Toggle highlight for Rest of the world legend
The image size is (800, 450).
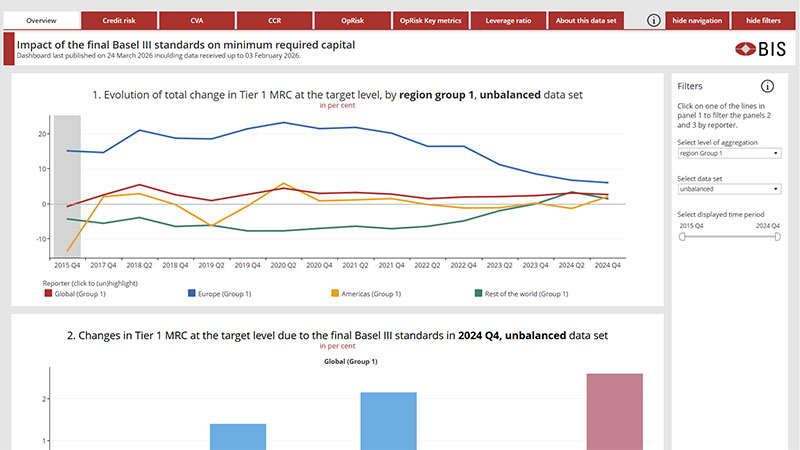tap(521, 294)
